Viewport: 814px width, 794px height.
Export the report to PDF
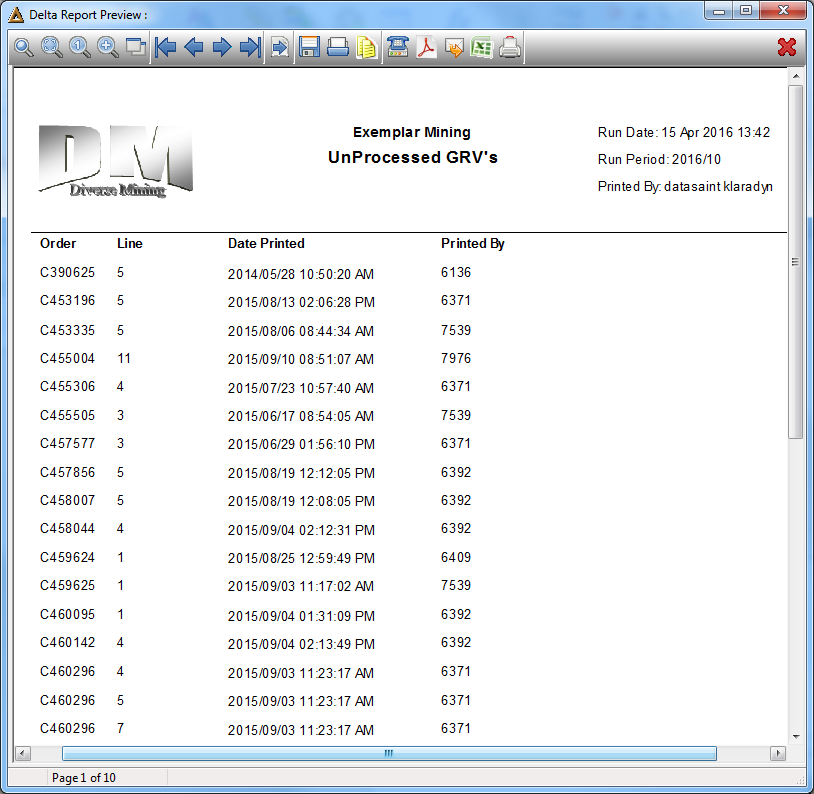coord(426,47)
